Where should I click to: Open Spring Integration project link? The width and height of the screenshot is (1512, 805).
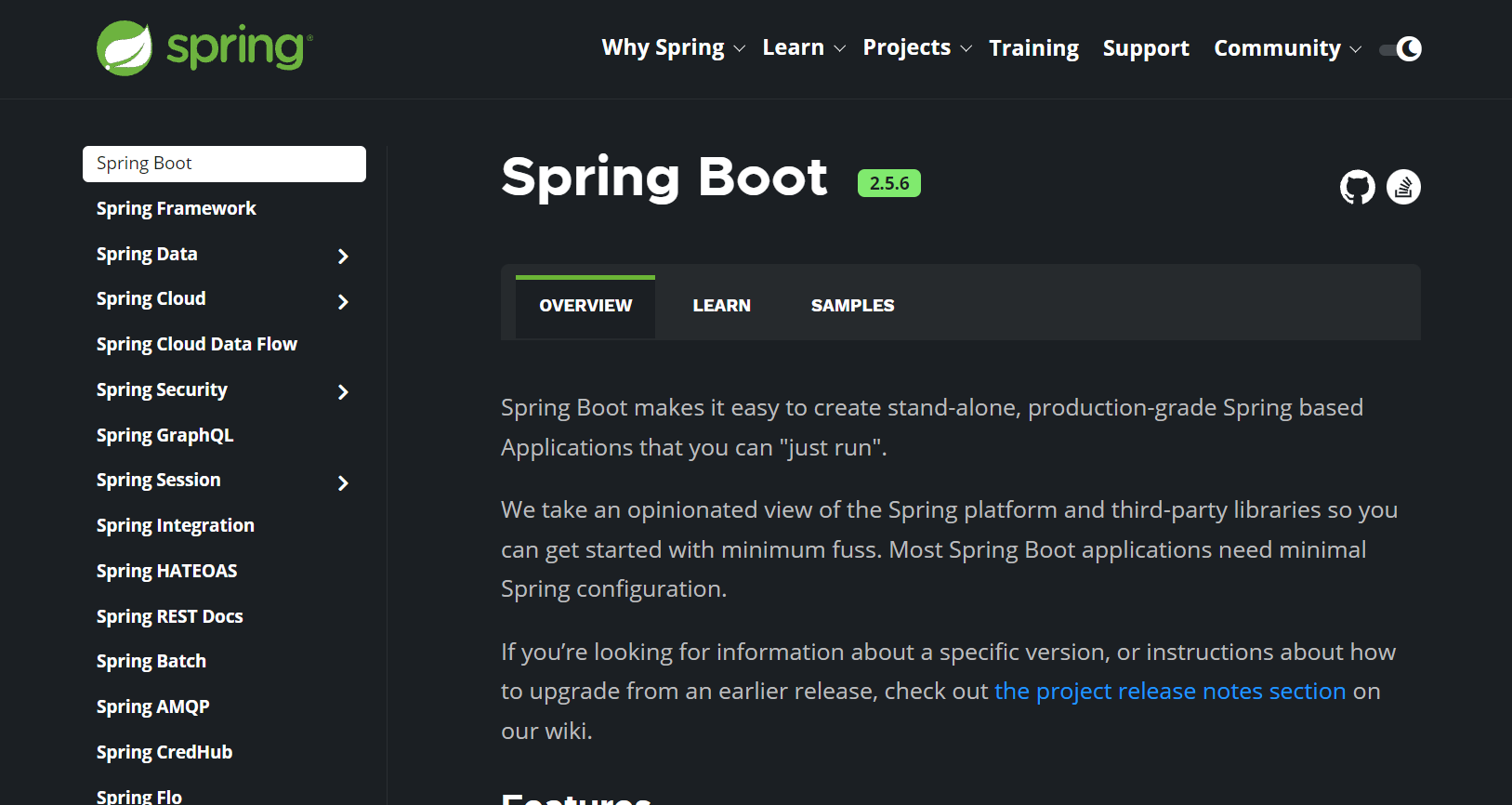pos(175,525)
